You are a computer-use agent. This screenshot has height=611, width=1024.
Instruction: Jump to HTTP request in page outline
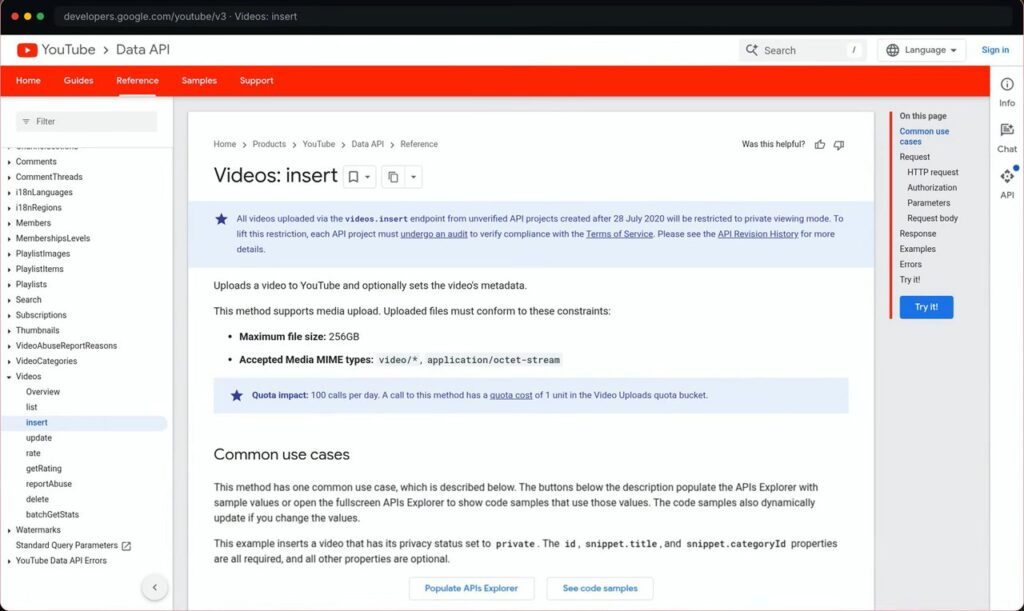[x=933, y=172]
